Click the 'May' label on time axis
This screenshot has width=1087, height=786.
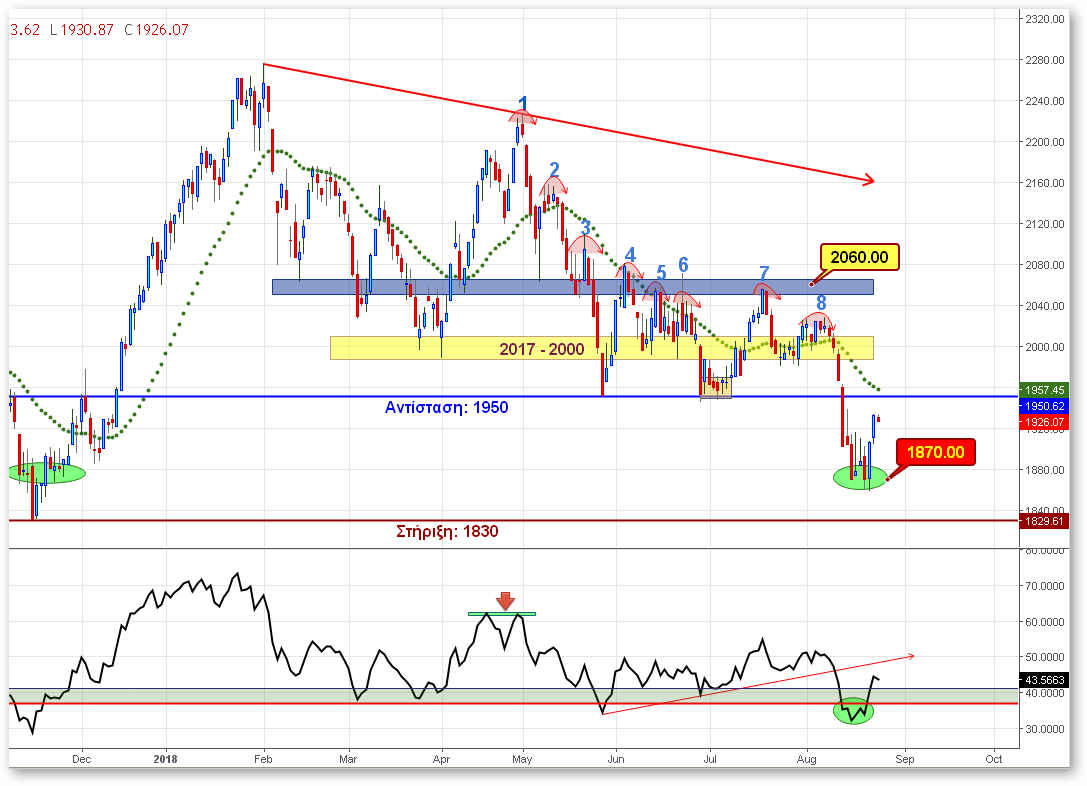point(522,759)
